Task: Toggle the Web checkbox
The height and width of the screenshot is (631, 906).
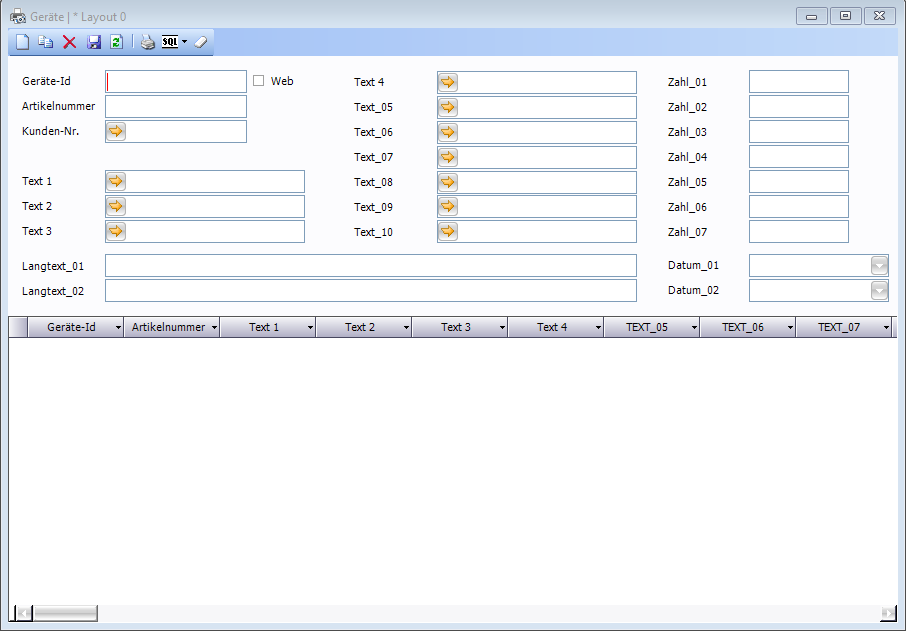Action: coord(259,81)
